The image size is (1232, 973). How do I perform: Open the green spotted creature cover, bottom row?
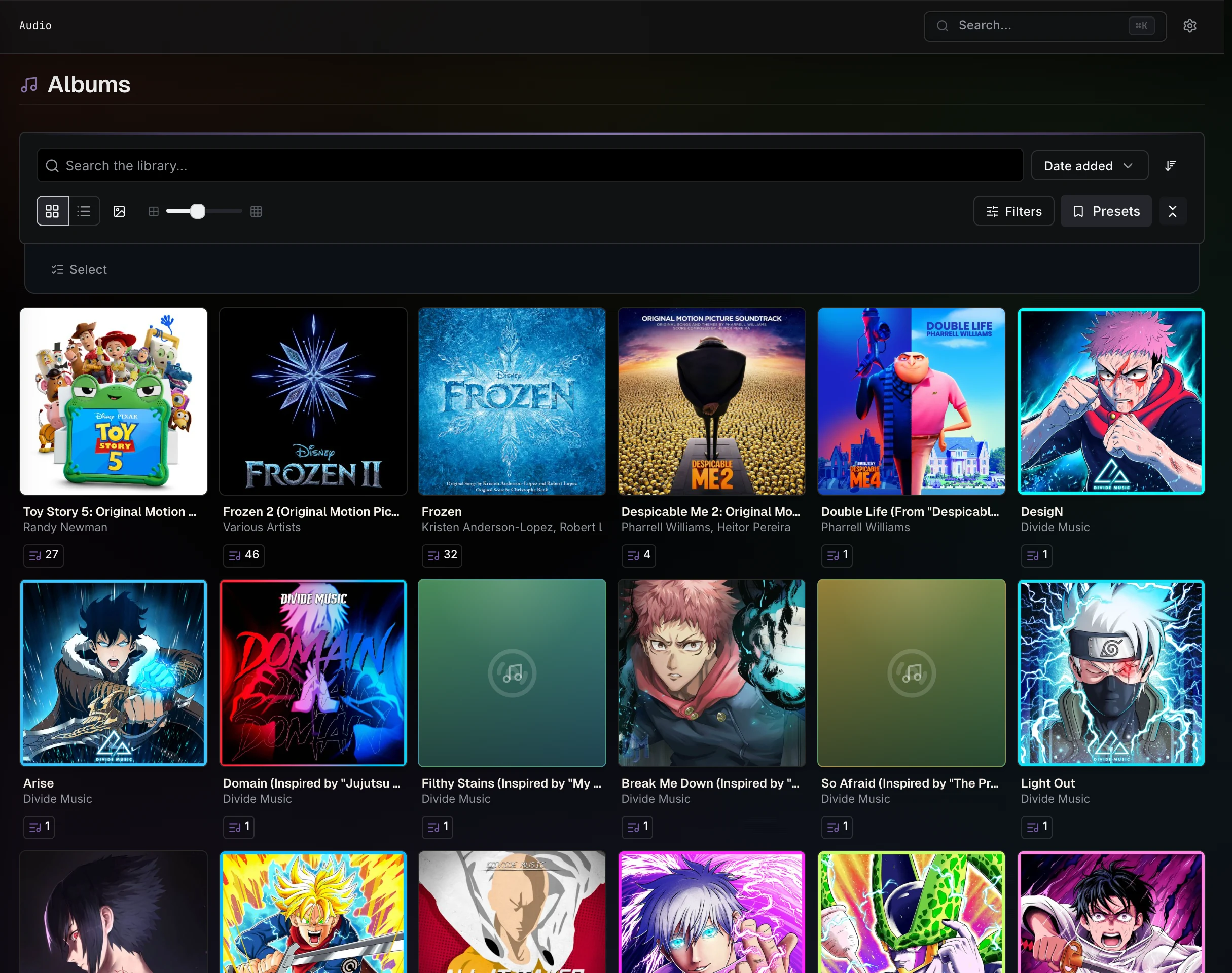tap(911, 912)
